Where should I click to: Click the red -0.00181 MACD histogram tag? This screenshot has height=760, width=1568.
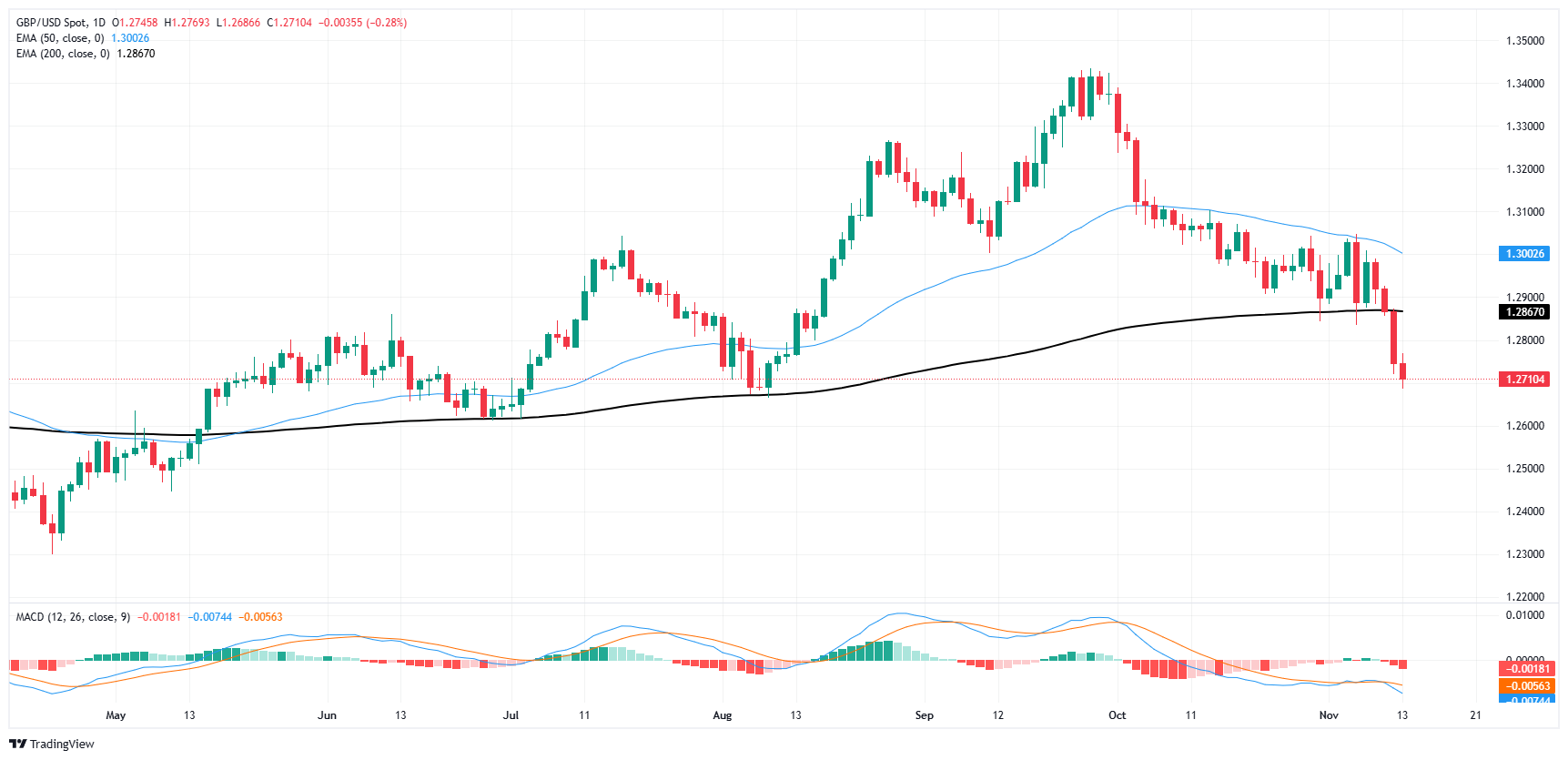point(1524,669)
